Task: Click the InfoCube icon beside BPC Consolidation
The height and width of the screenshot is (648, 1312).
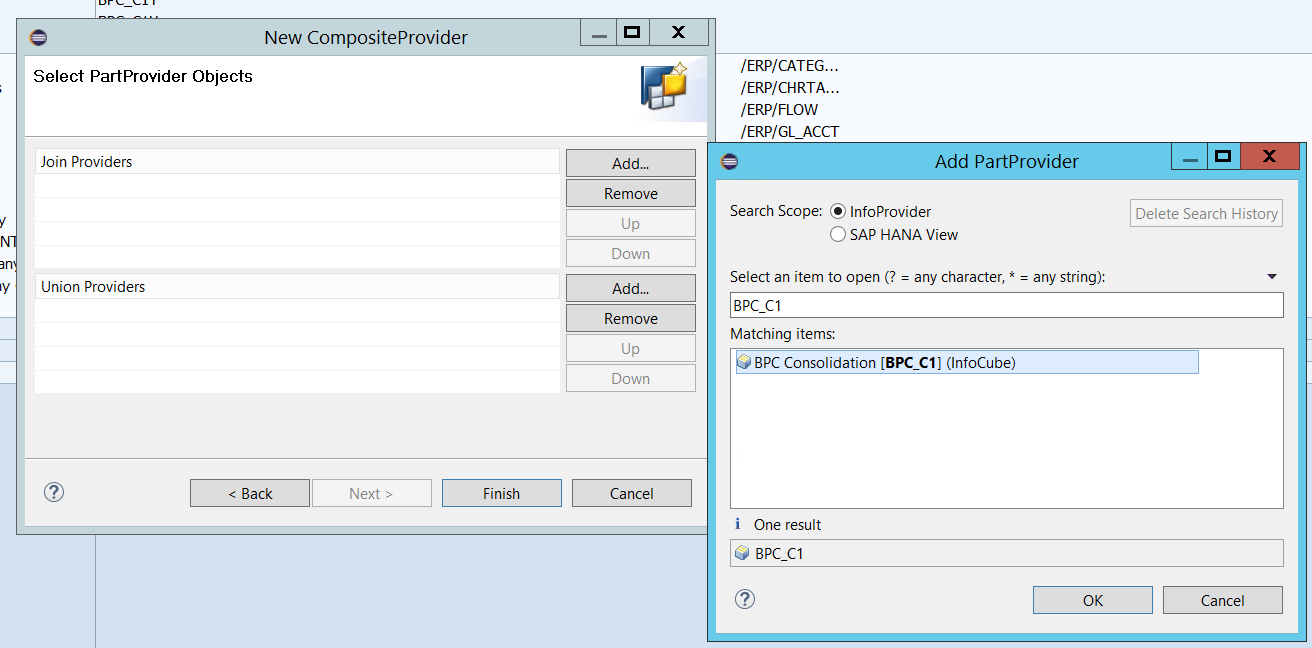Action: pos(743,363)
